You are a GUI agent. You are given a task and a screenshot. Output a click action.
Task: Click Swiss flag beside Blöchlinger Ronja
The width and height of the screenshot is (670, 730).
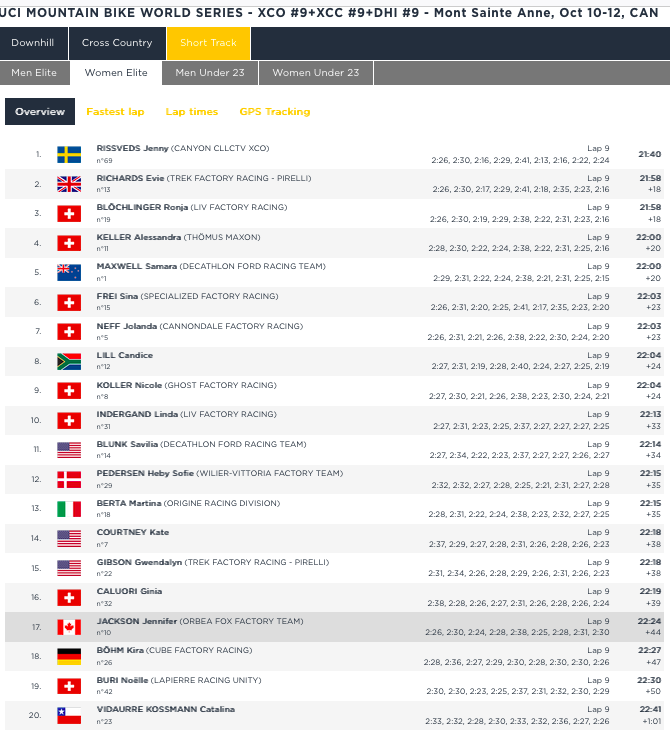tap(69, 214)
